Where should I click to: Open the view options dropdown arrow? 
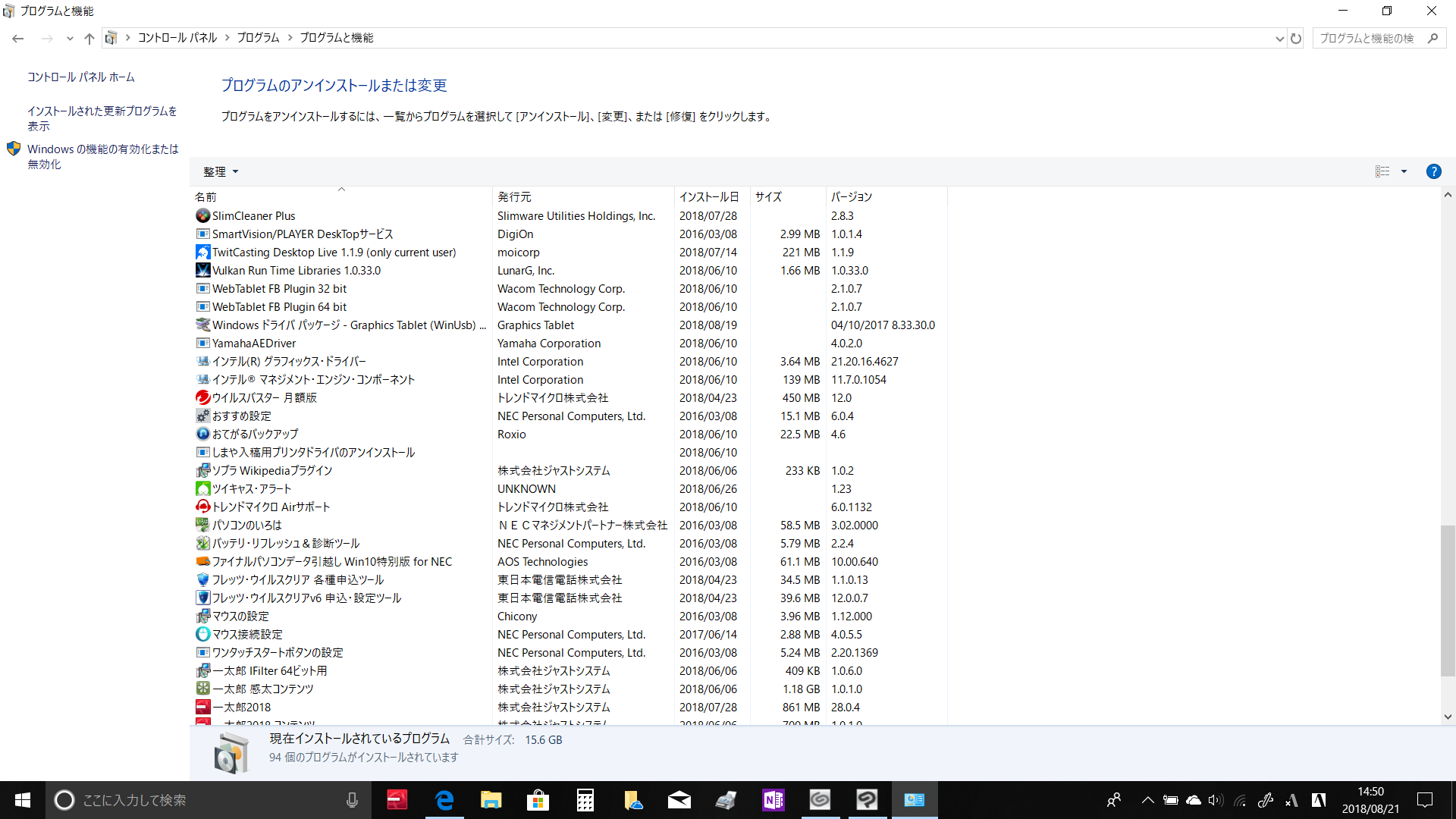coord(1404,171)
